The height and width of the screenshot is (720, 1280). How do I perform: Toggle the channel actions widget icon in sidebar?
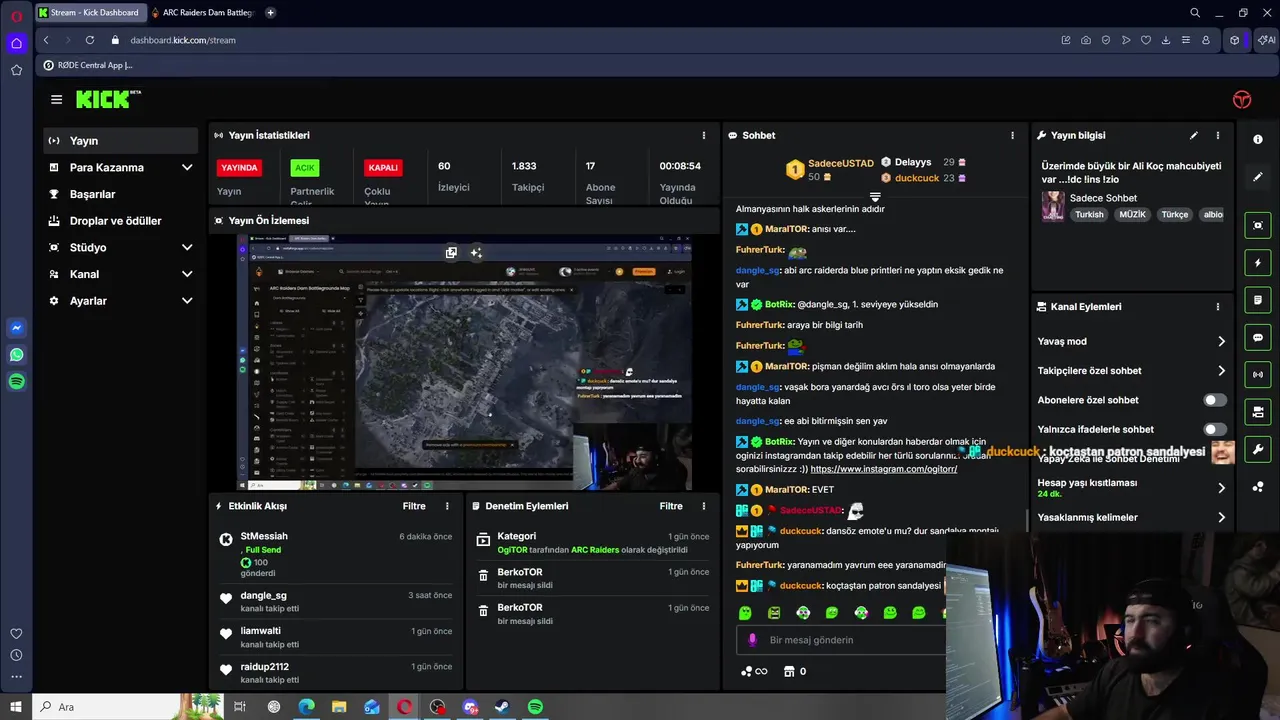(x=1258, y=411)
